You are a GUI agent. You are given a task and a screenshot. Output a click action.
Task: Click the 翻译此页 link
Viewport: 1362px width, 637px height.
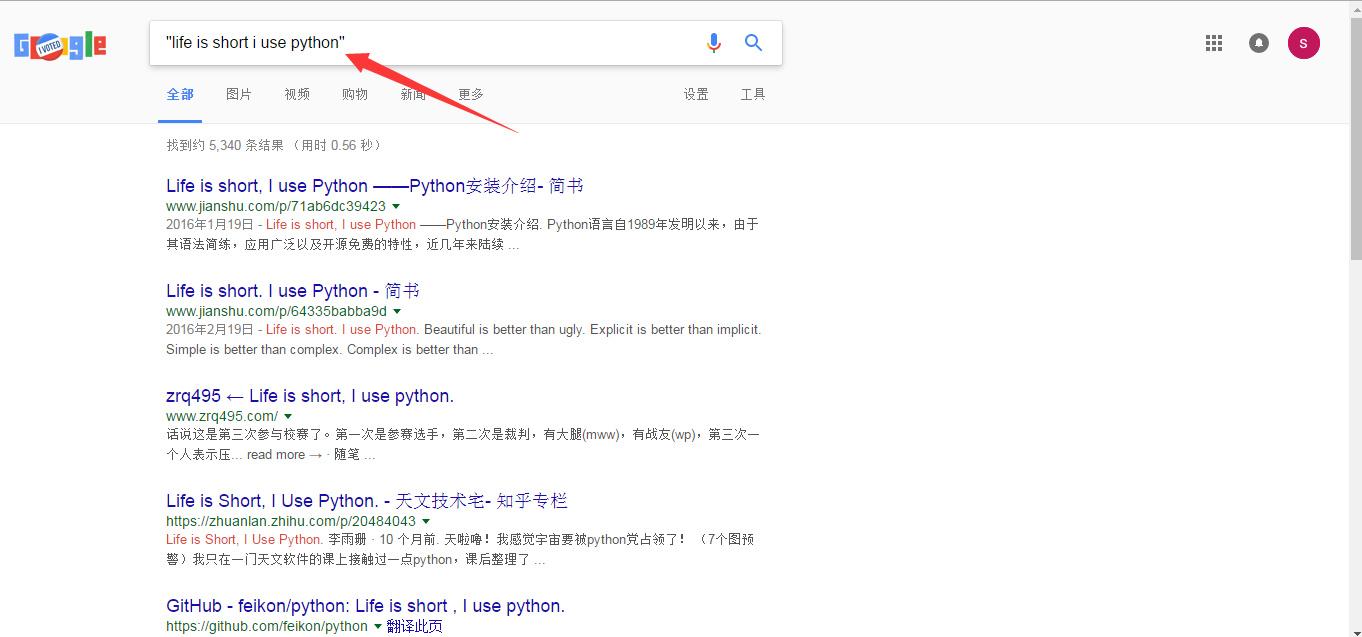(414, 626)
